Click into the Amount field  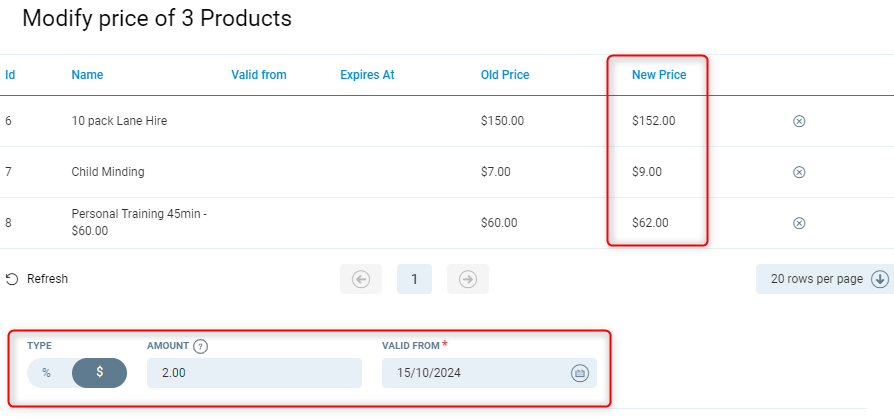(x=253, y=373)
